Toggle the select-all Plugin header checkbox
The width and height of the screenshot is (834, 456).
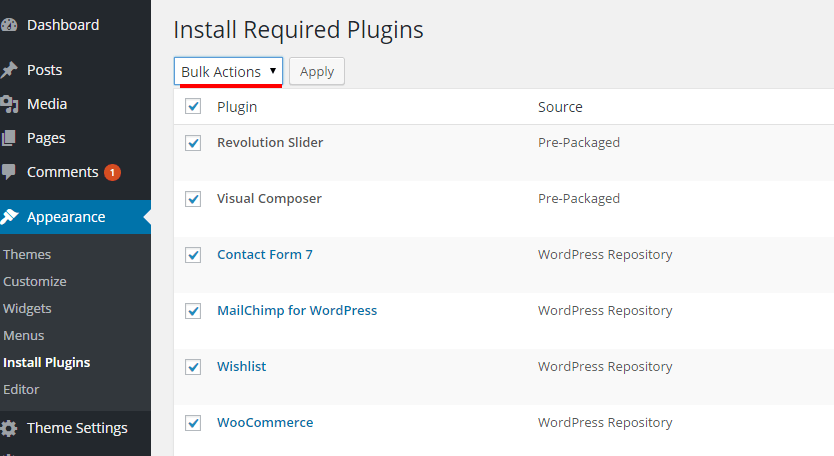(x=193, y=106)
